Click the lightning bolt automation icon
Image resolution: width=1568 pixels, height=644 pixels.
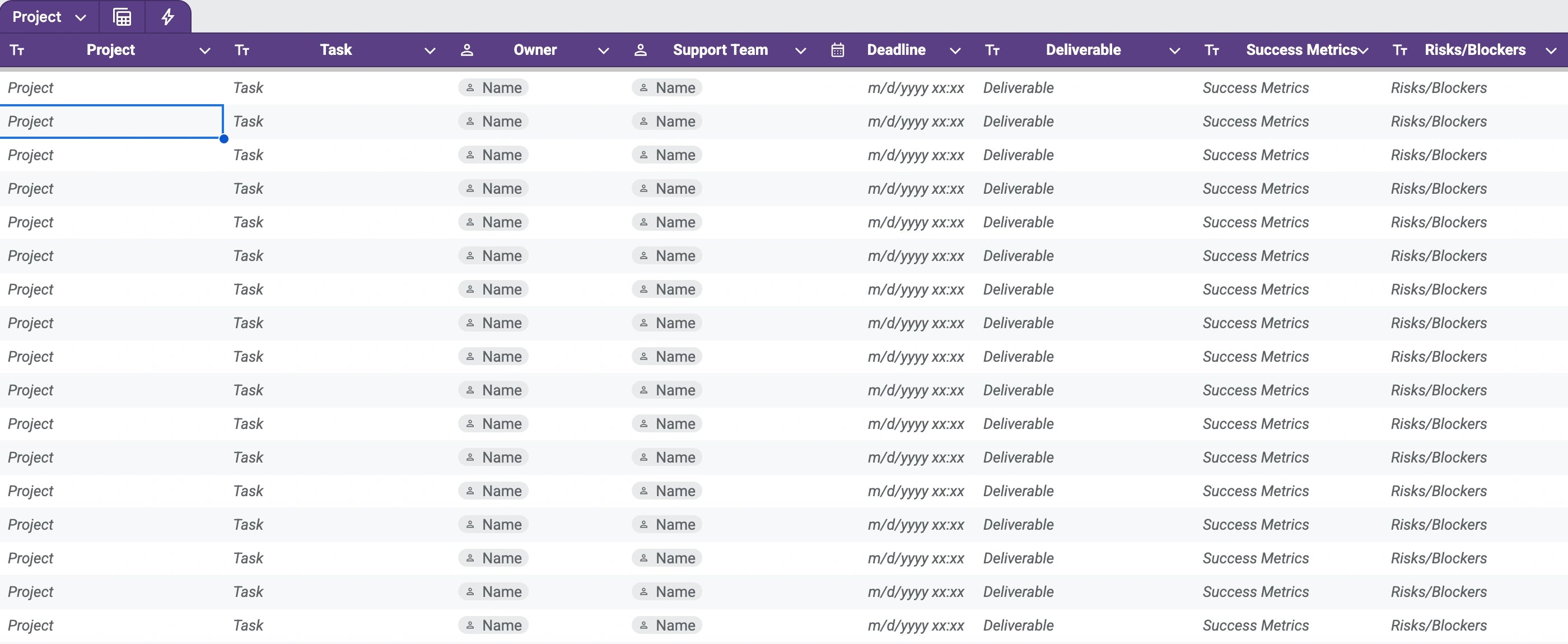pos(167,17)
